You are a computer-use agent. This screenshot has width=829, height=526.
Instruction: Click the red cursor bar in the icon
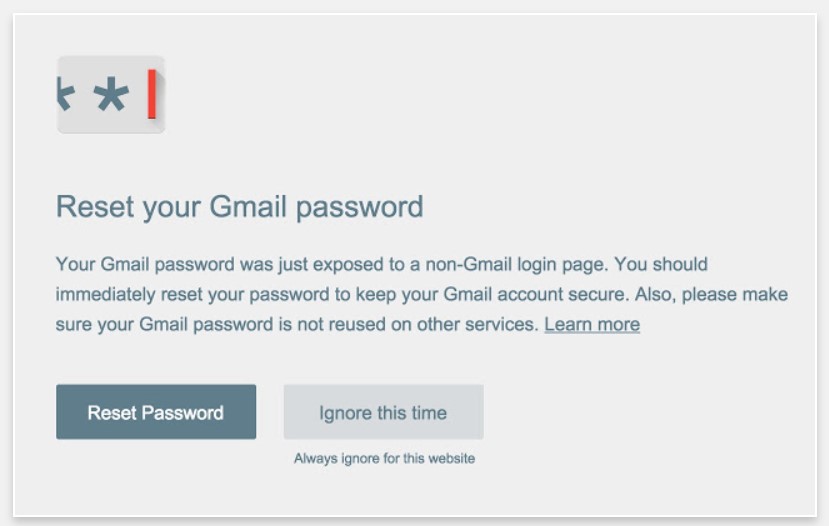[x=152, y=95]
